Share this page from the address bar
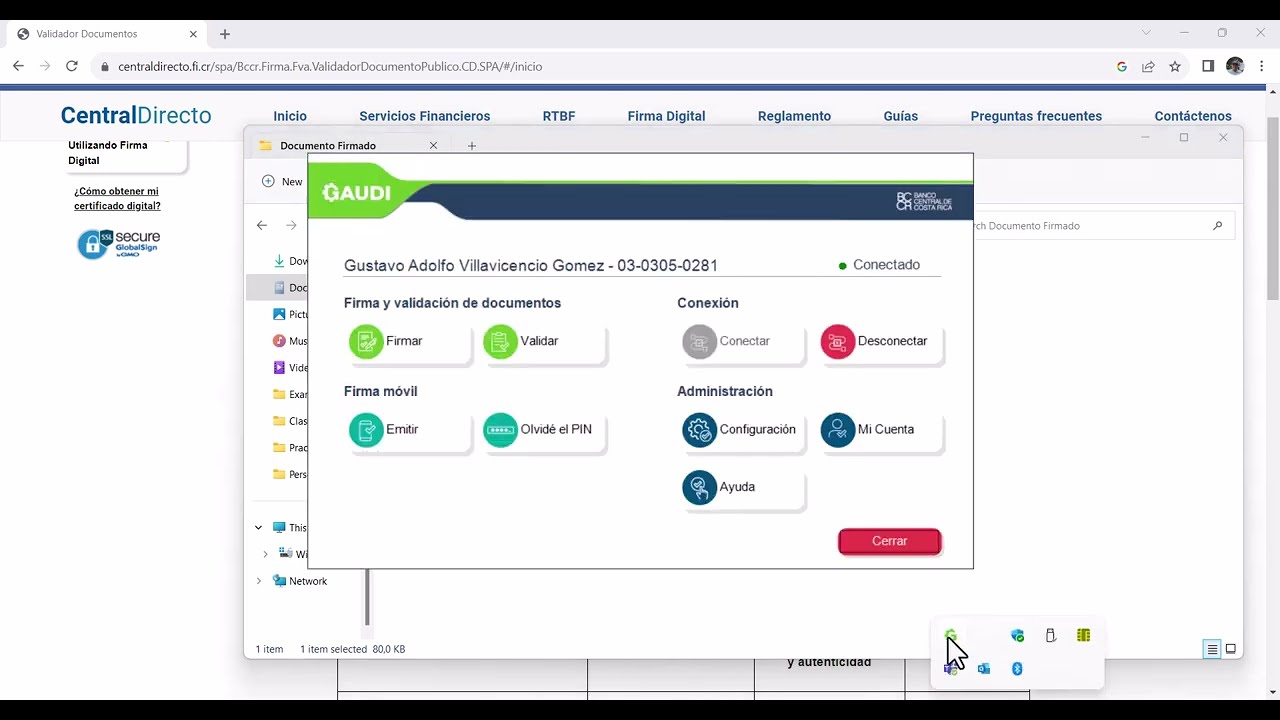Viewport: 1280px width, 720px height. pyautogui.click(x=1148, y=67)
